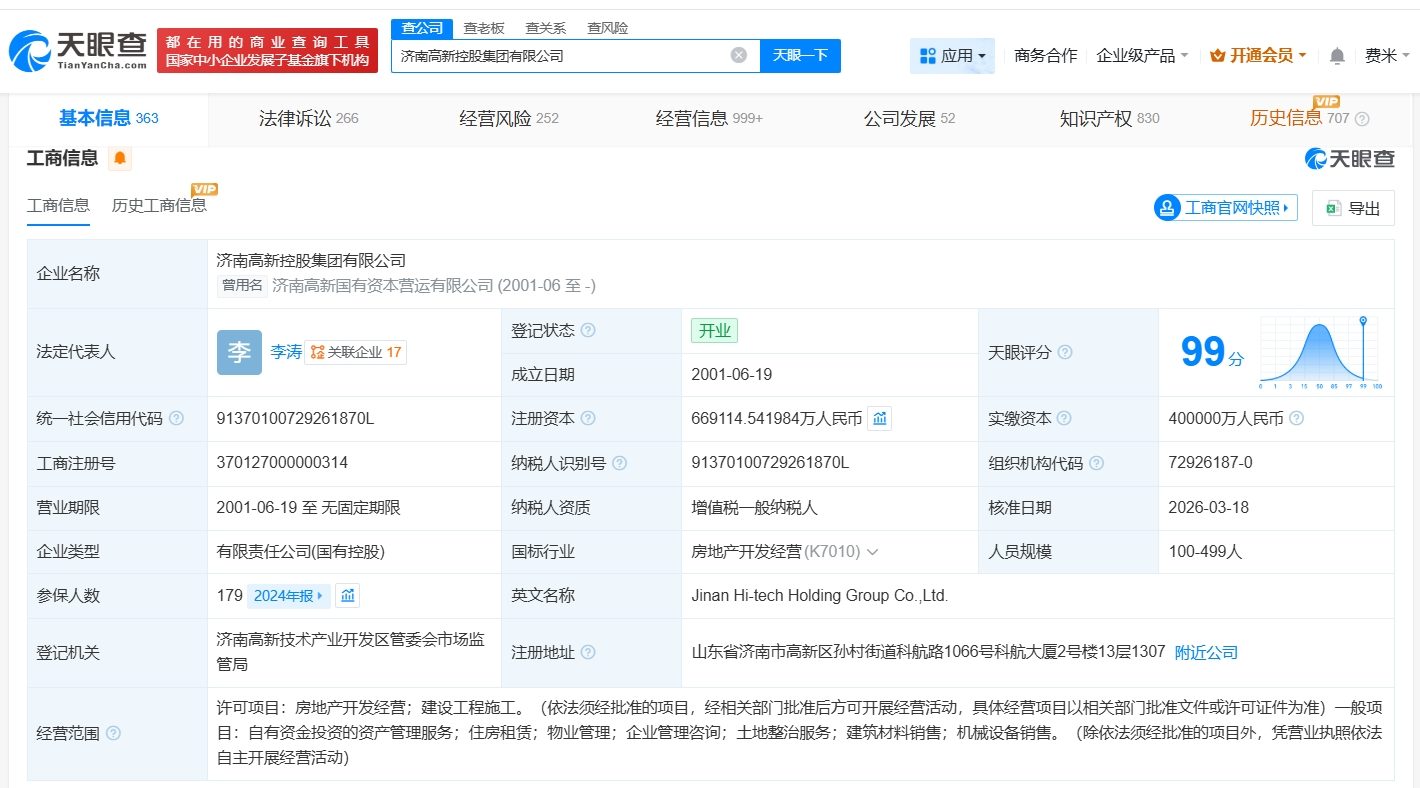Open the chart icon next to 注册资本 value
Image resolution: width=1420 pixels, height=788 pixels.
[879, 419]
